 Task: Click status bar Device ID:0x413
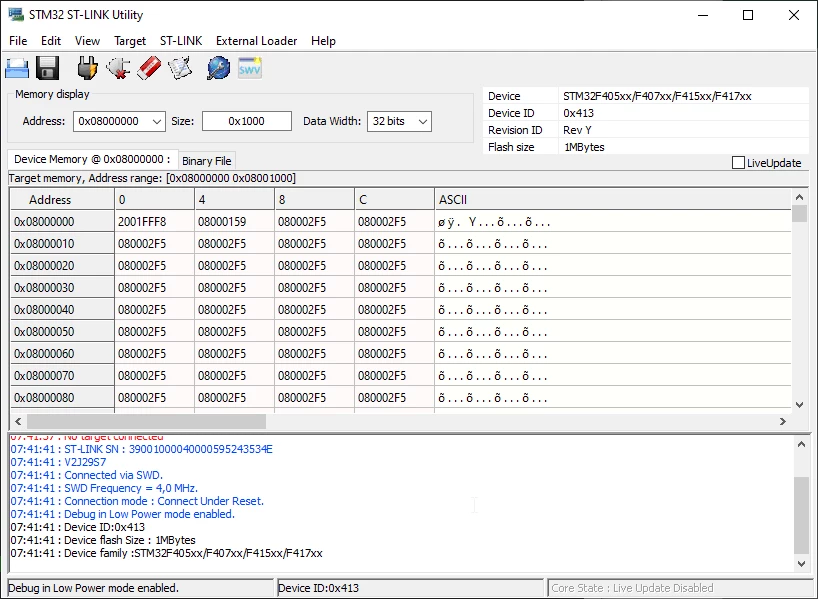(410, 588)
